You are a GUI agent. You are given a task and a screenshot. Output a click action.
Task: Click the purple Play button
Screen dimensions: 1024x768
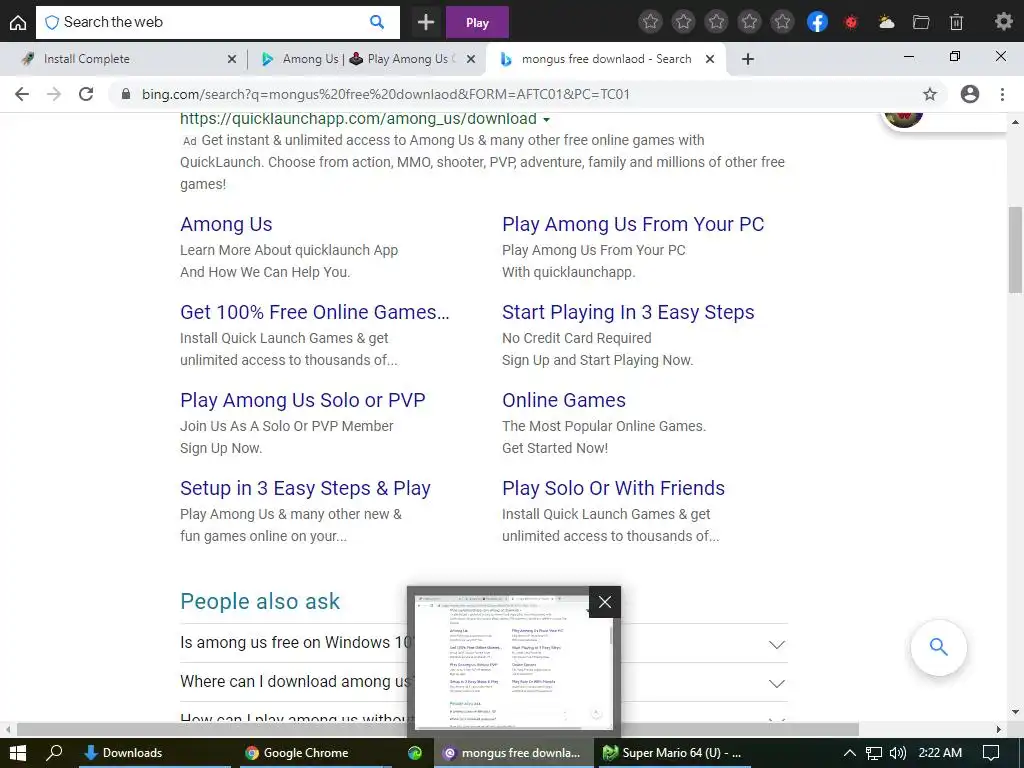pos(477,22)
